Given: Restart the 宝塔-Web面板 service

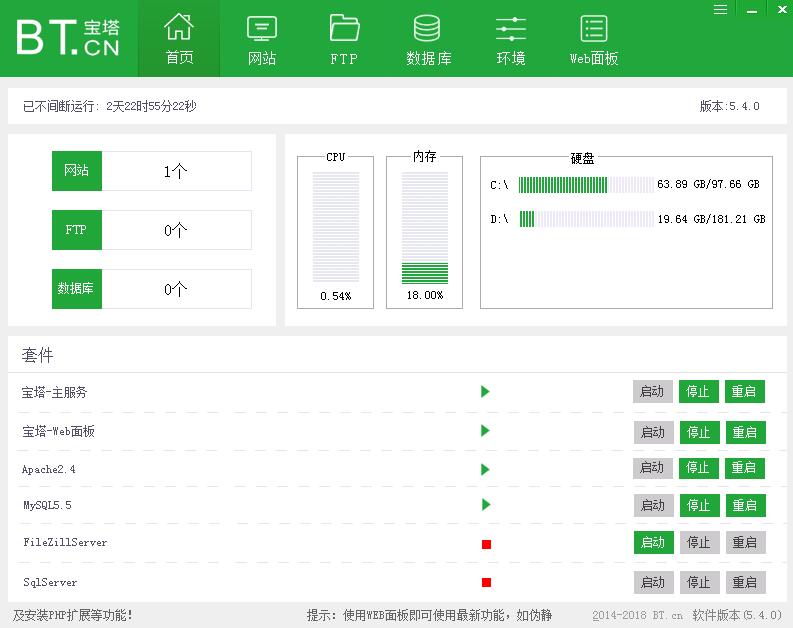Looking at the screenshot, I should point(745,432).
